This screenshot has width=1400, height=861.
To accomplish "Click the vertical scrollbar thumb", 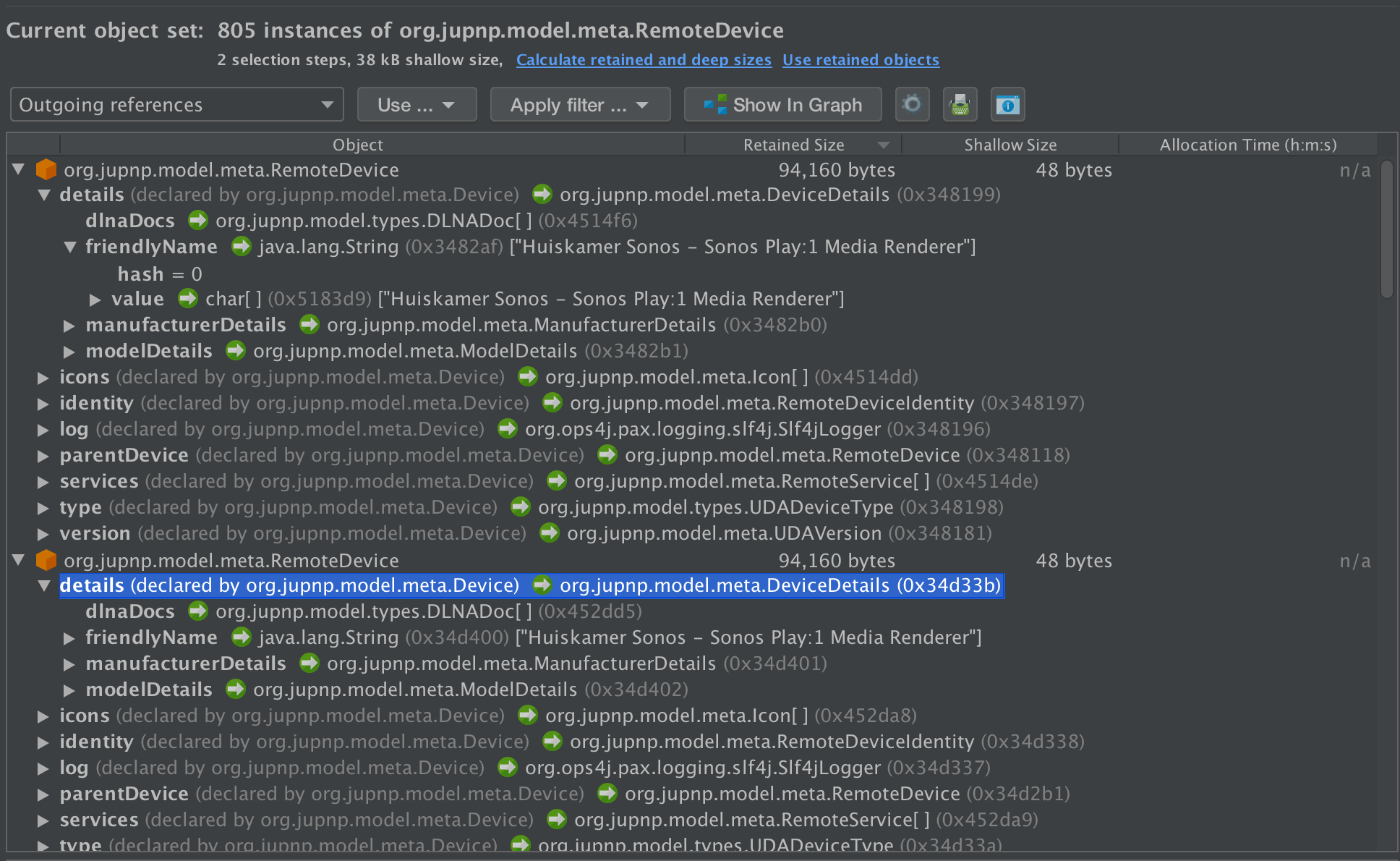I will click(1386, 229).
